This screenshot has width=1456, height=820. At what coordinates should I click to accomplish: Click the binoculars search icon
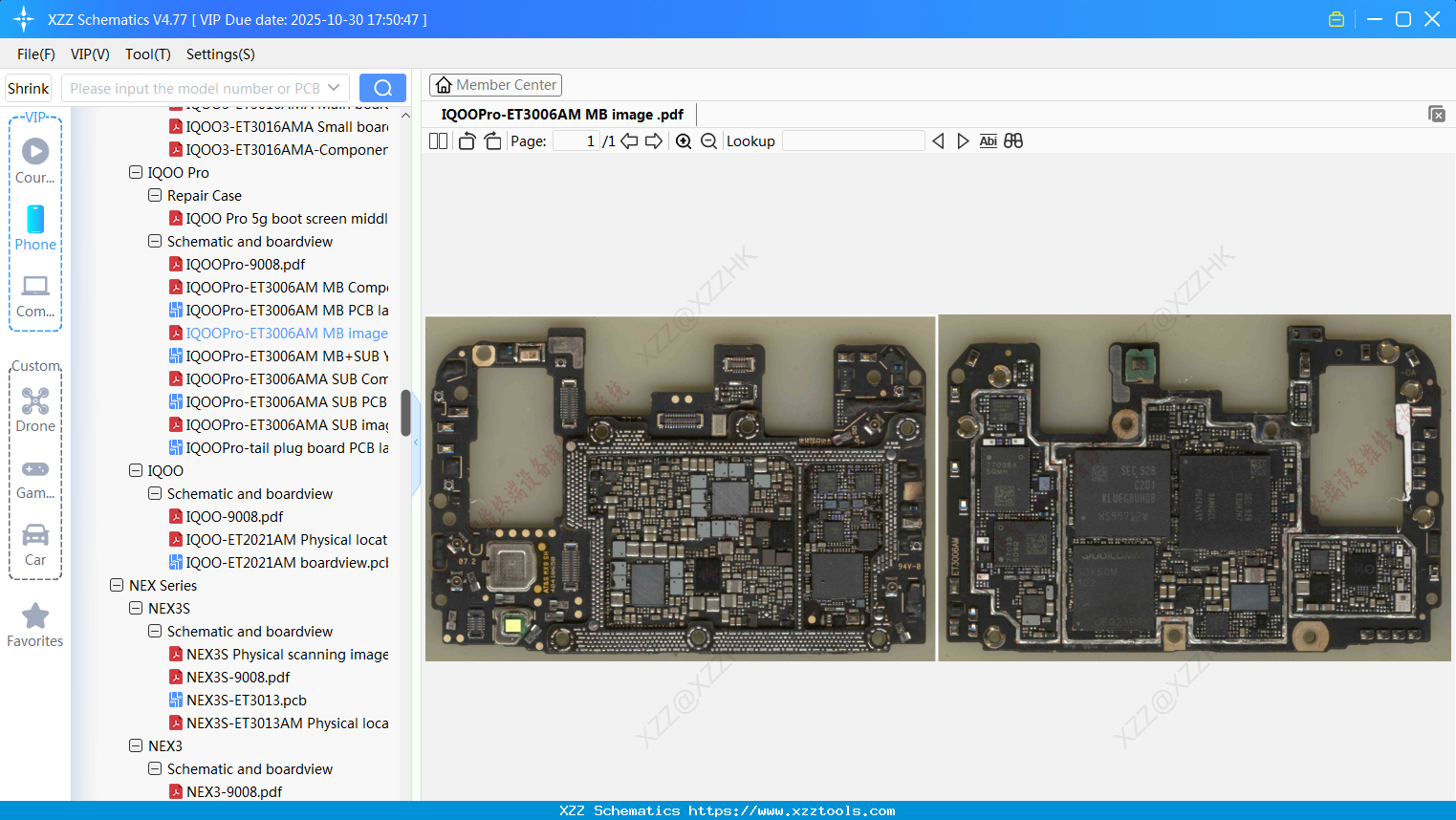tap(1013, 141)
